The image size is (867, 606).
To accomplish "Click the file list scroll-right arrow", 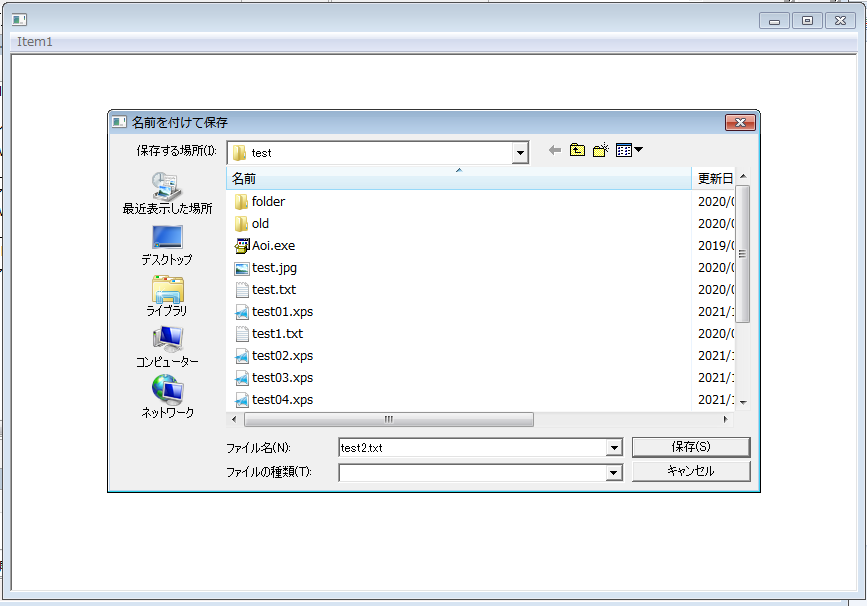I will point(726,420).
